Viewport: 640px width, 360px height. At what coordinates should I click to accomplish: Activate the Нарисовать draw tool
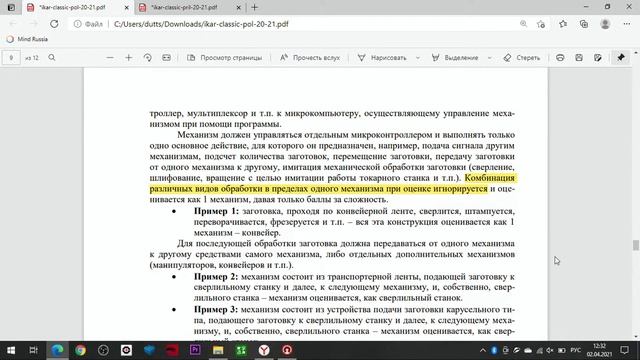pos(382,58)
